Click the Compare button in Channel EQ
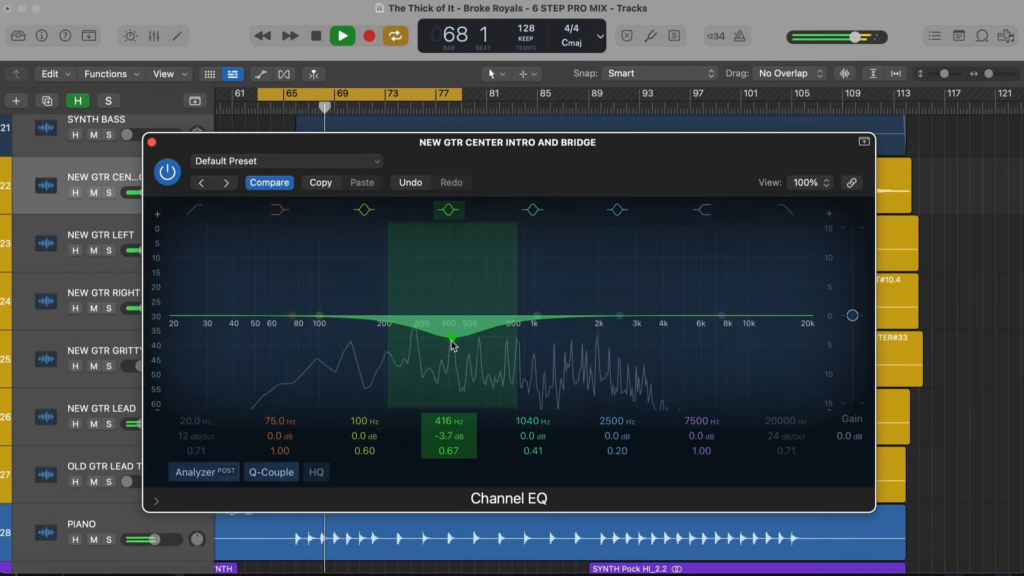Screen dimensions: 1024x576 [269, 182]
